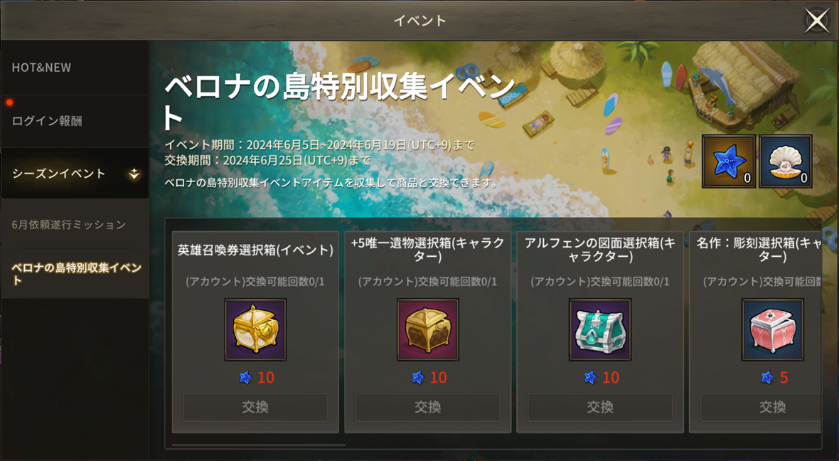The image size is (839, 461).
Task: Click the golden 英雄召喚券選択箱 chest icon
Action: pyautogui.click(x=255, y=329)
